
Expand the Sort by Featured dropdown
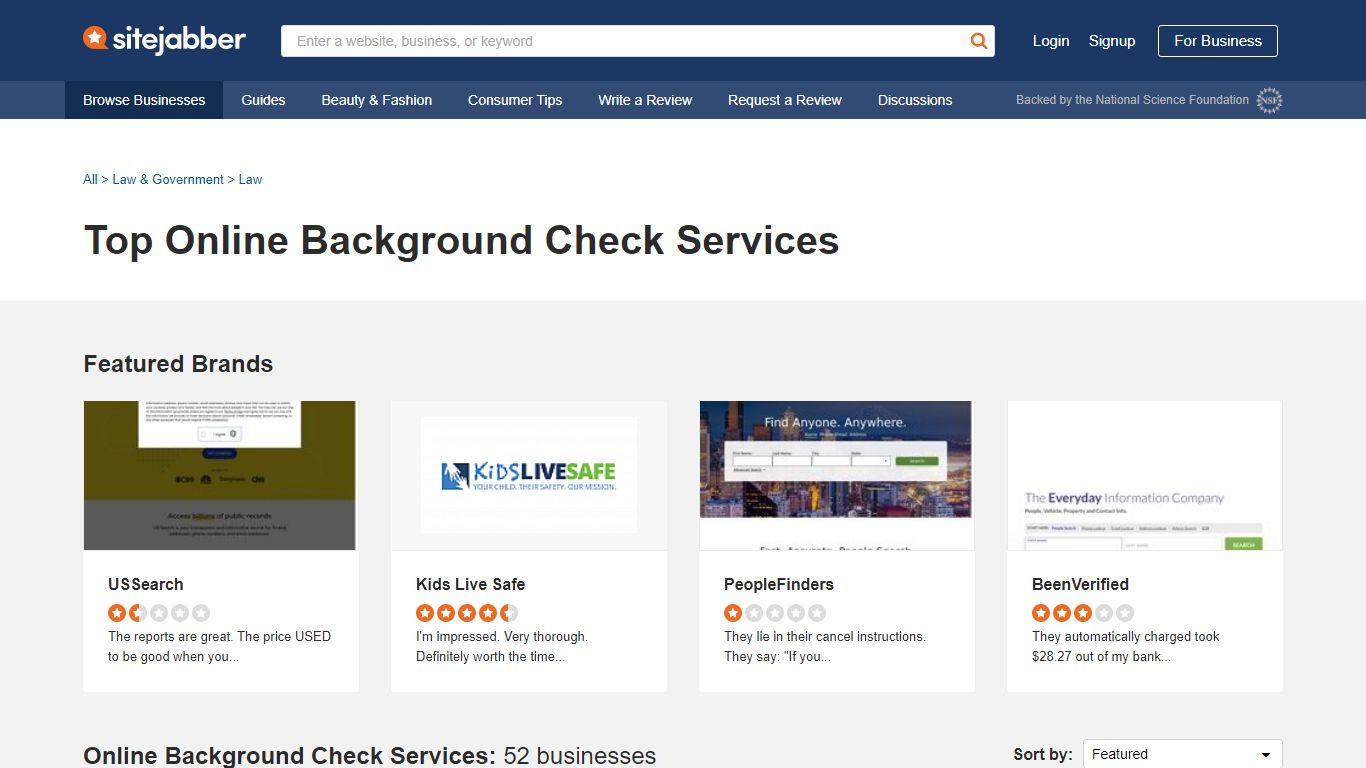pos(1182,754)
